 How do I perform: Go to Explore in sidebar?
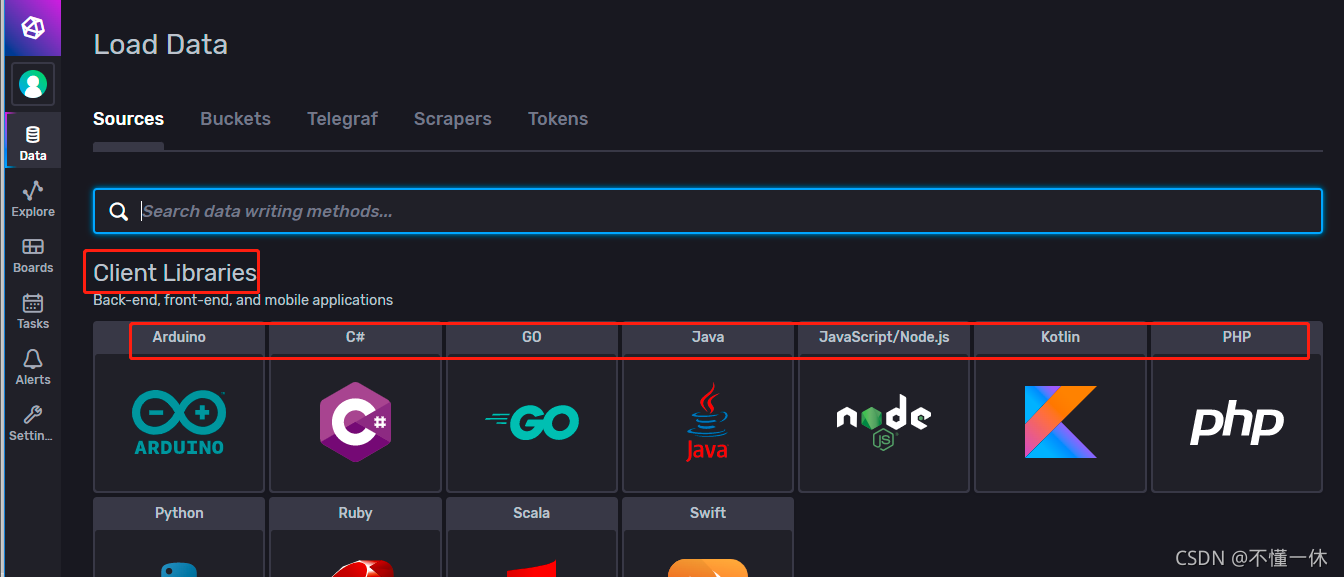(x=33, y=197)
